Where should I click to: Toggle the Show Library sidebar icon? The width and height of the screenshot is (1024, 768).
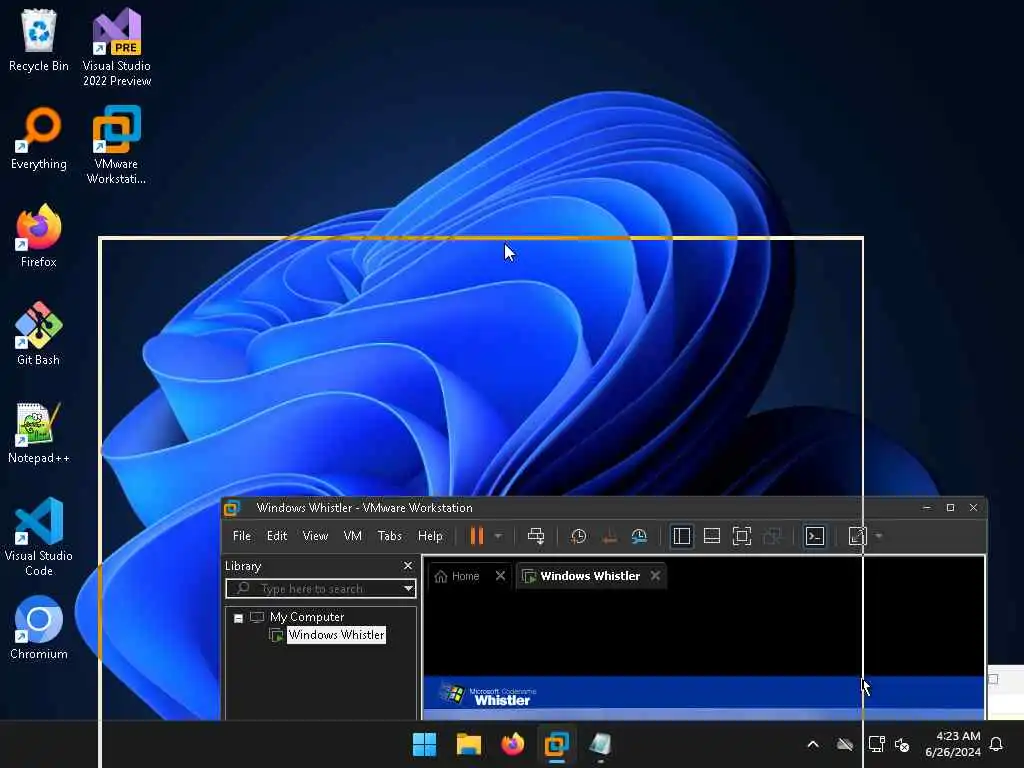click(682, 536)
